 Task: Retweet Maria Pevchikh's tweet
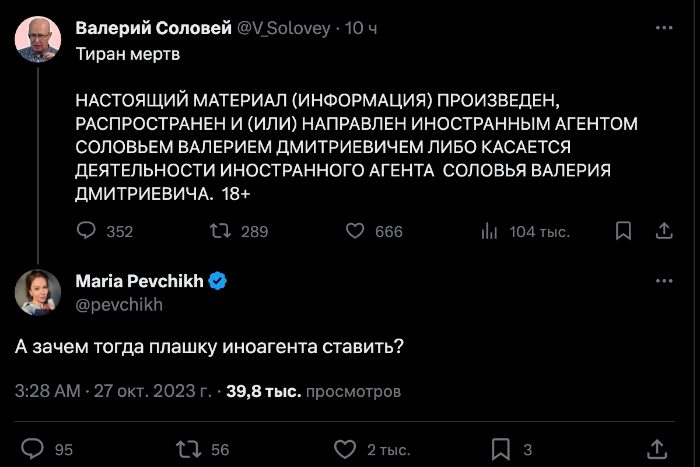coord(187,448)
